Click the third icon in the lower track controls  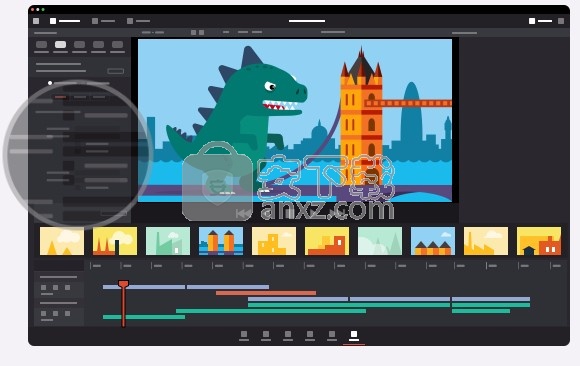click(67, 313)
